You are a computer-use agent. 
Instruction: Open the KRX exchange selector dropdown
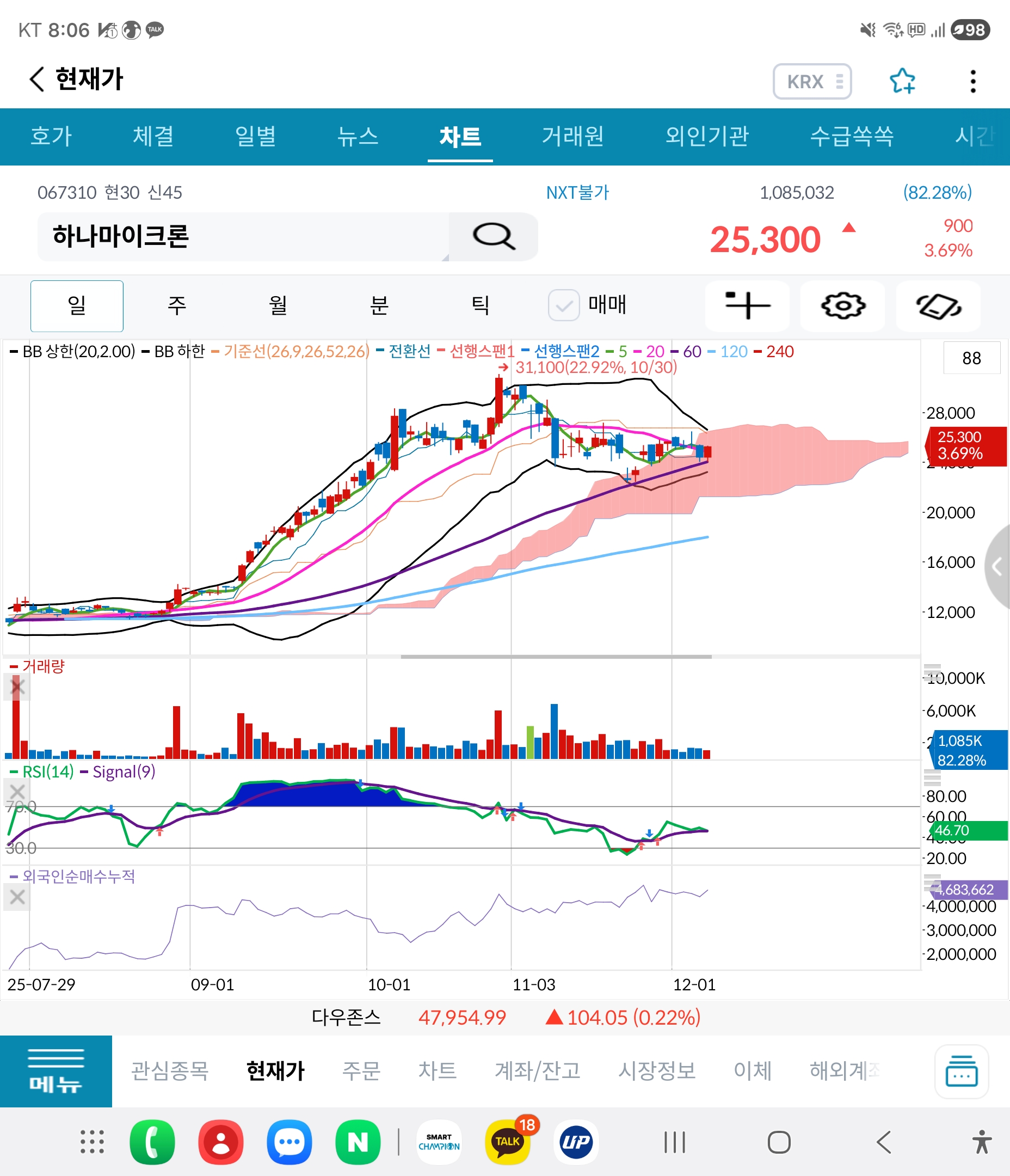[811, 82]
